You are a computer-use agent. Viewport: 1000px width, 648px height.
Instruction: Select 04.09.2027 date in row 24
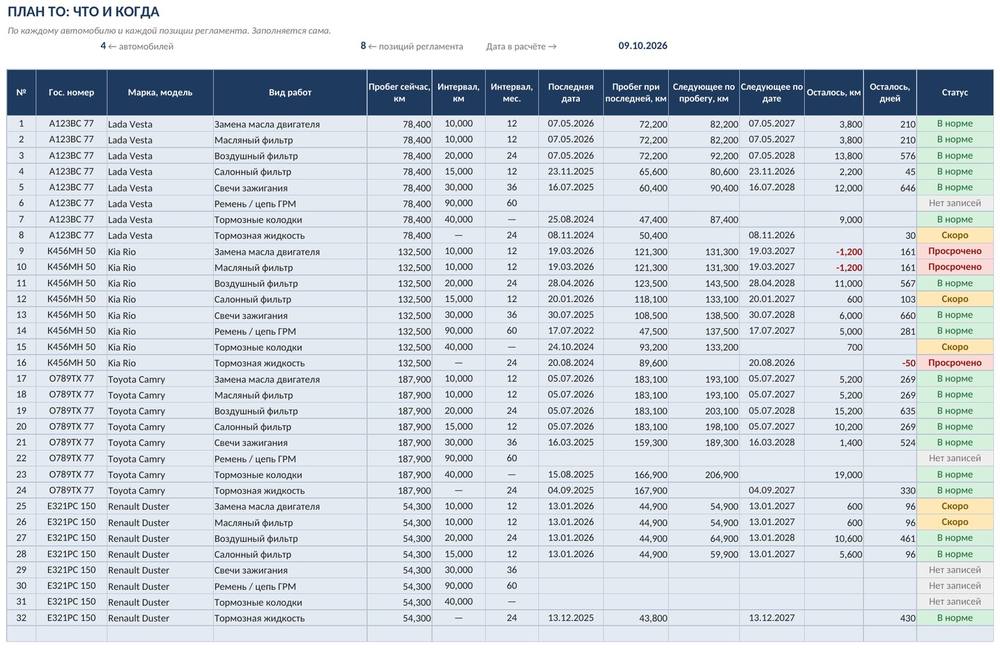tap(772, 490)
